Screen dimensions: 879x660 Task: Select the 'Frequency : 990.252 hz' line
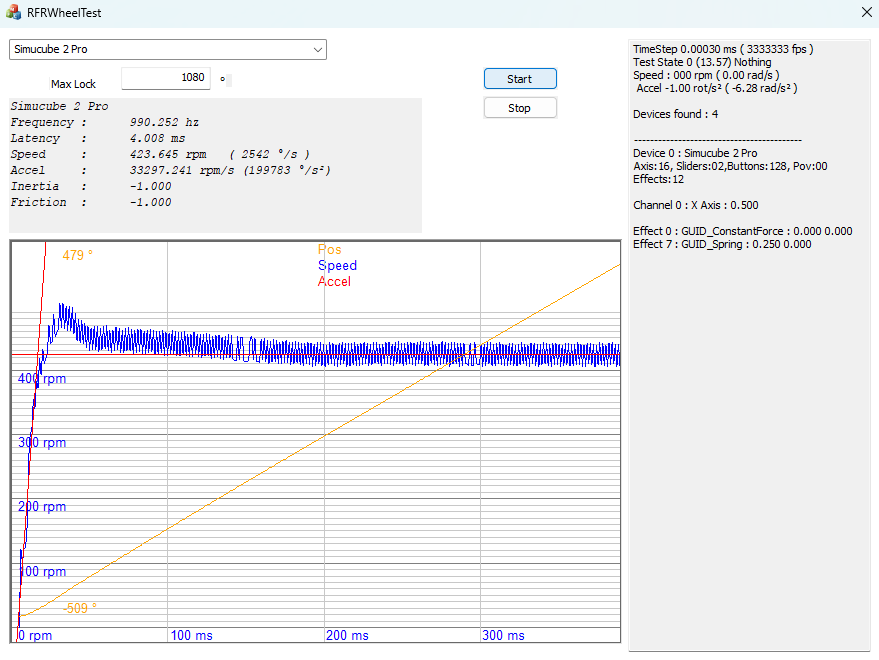pos(105,122)
